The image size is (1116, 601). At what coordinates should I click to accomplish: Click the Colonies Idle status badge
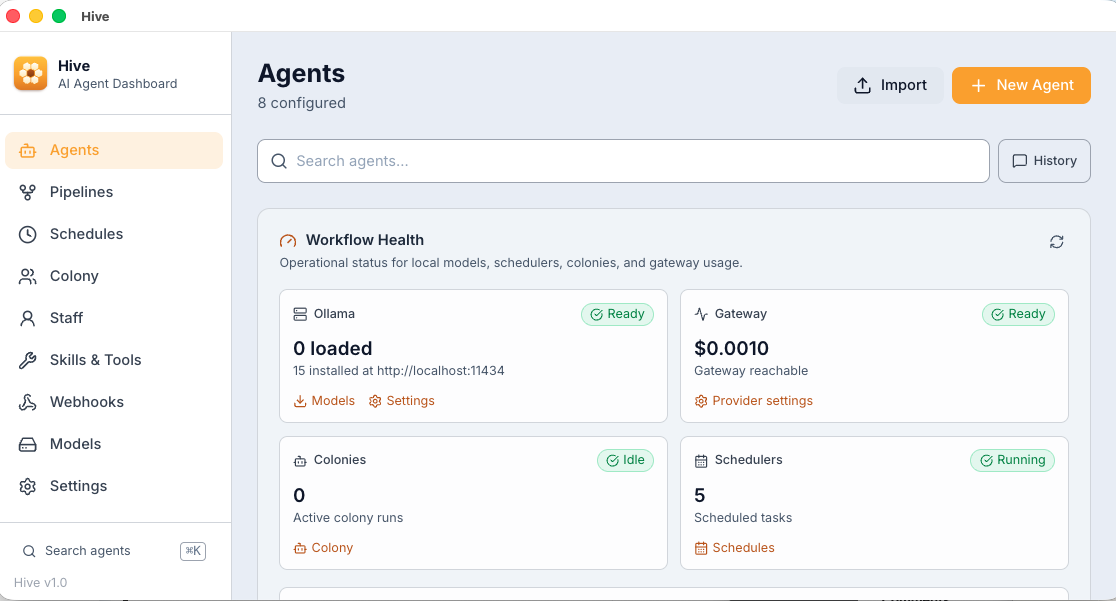626,460
